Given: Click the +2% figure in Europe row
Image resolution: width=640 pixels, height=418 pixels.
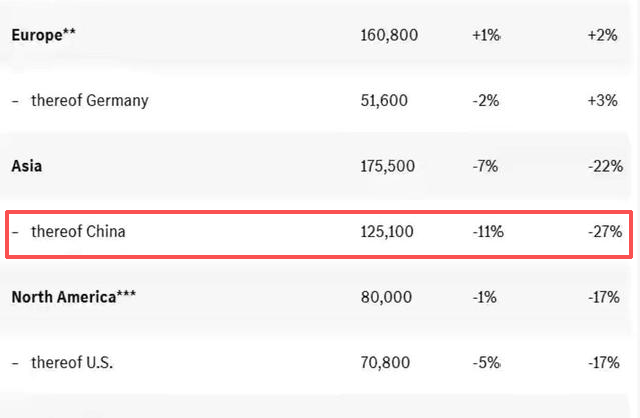Looking at the screenshot, I should click(603, 35).
